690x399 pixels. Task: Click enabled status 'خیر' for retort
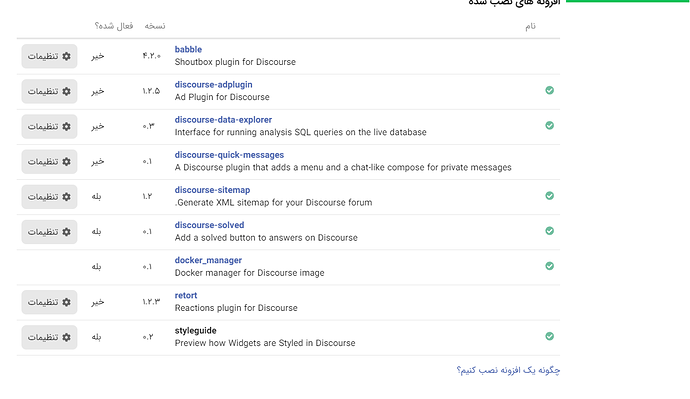98,302
